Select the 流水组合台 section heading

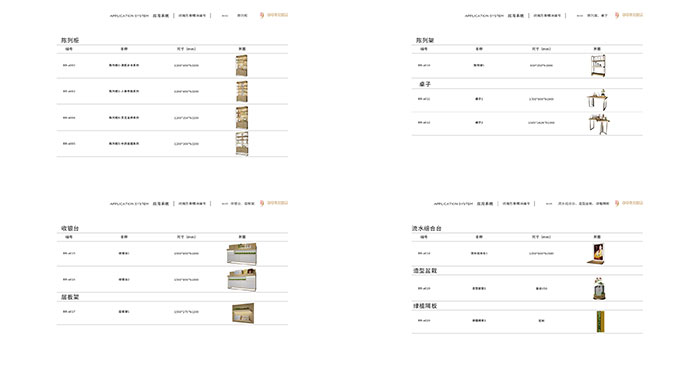[x=427, y=228]
